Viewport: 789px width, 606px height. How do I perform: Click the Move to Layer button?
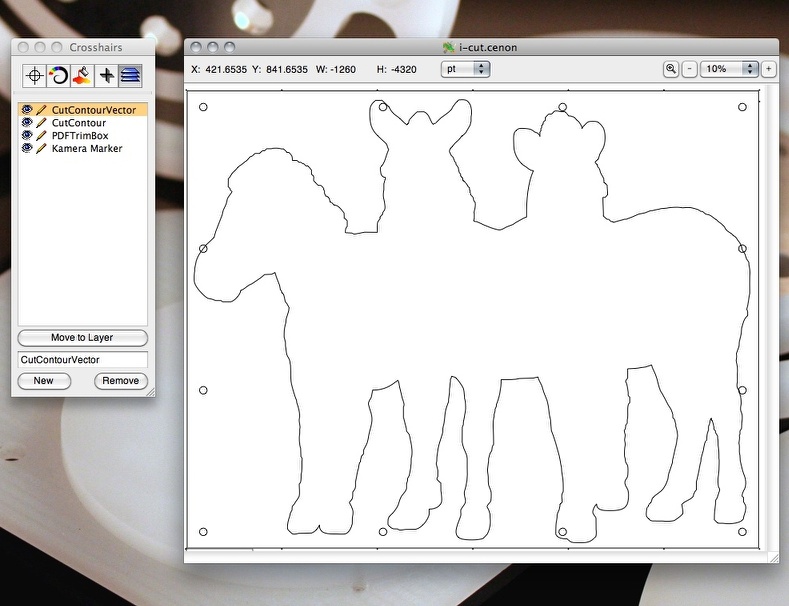point(82,338)
